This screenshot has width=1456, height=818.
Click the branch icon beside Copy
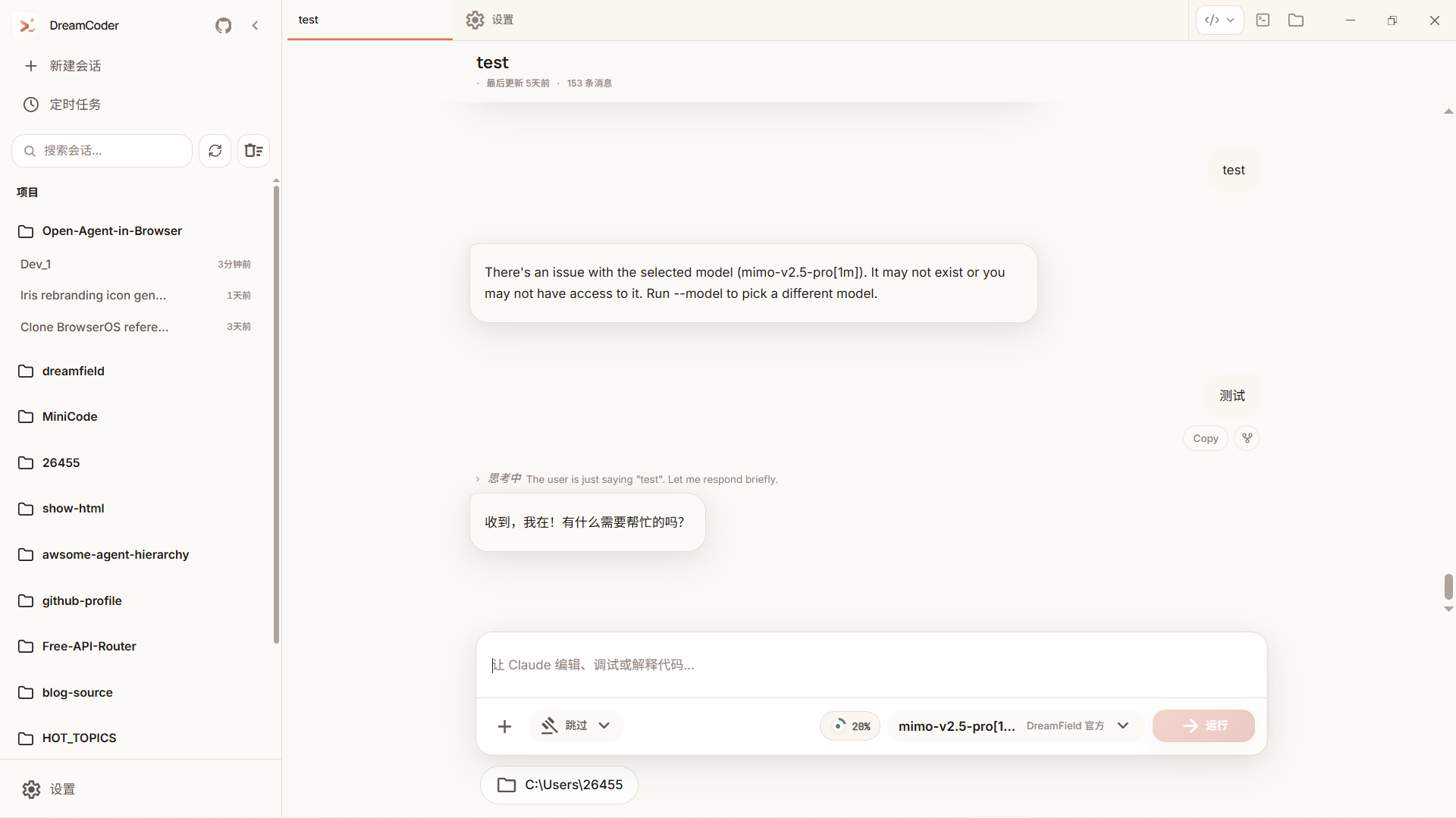point(1247,438)
